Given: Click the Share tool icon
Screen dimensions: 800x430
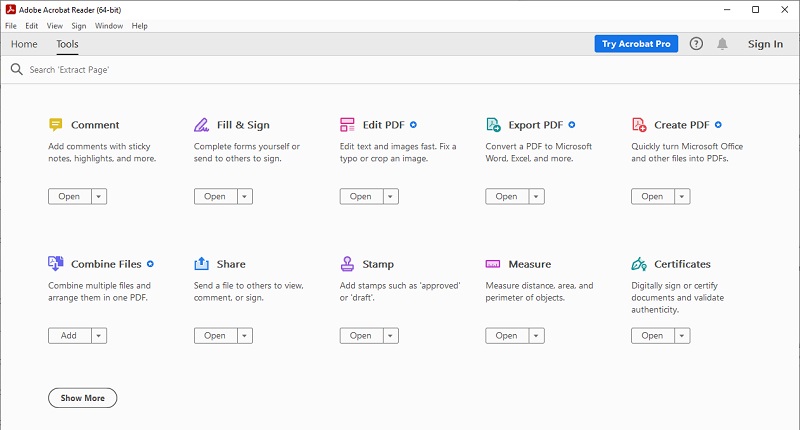Looking at the screenshot, I should click(202, 264).
